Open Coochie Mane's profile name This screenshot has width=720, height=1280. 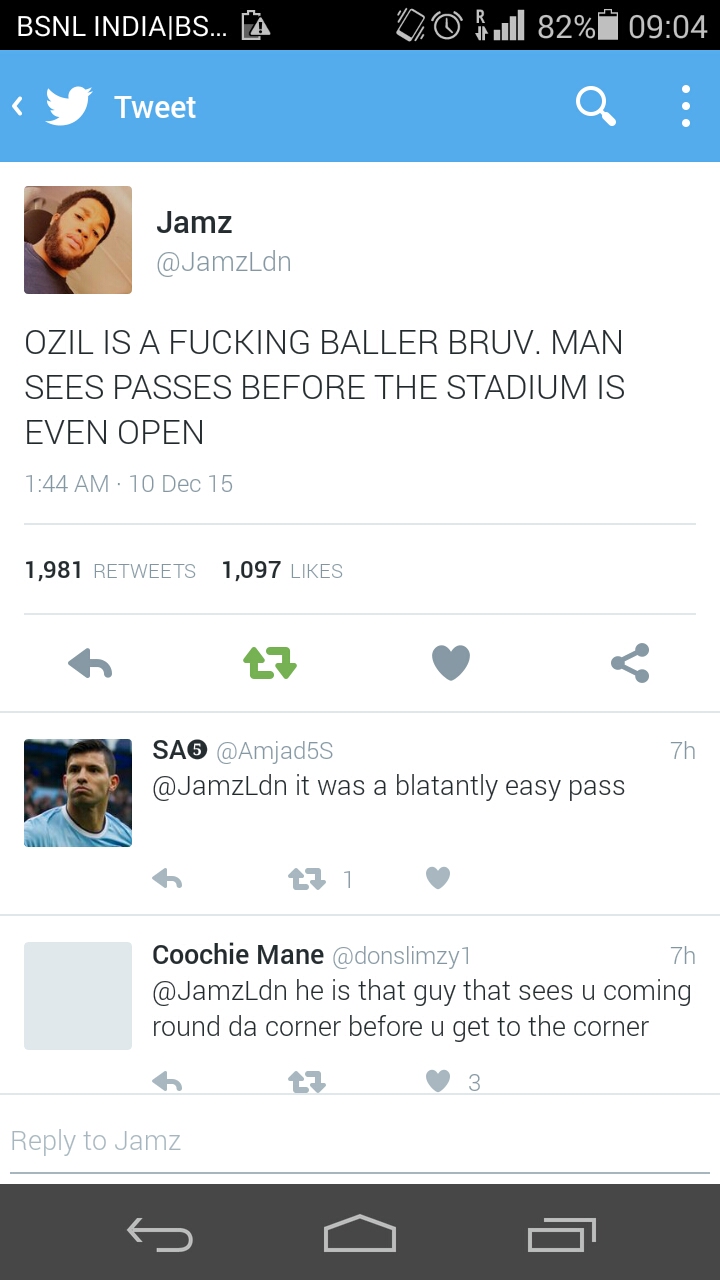tap(238, 955)
